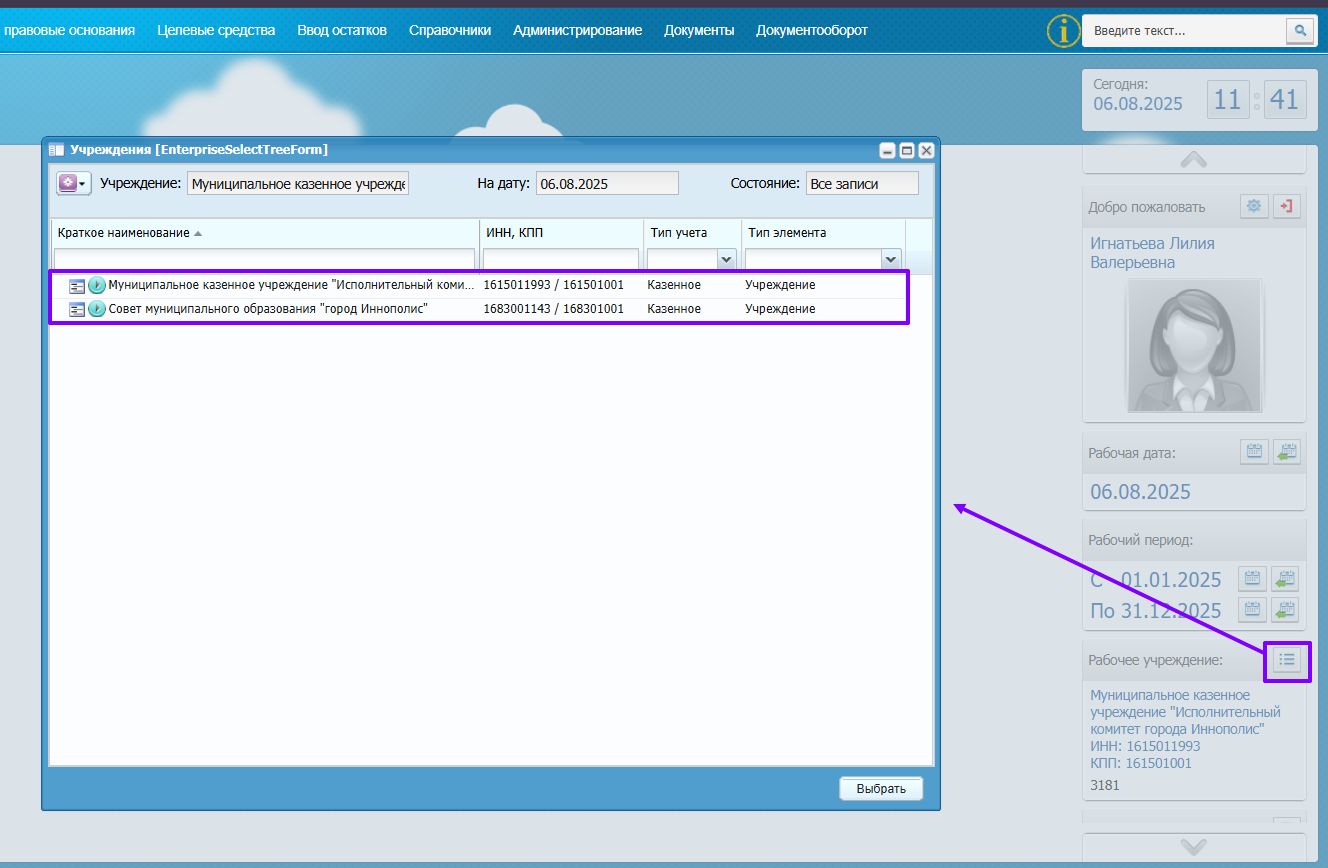Select Совет муниципального образования row
This screenshot has height=868, width=1328.
478,309
